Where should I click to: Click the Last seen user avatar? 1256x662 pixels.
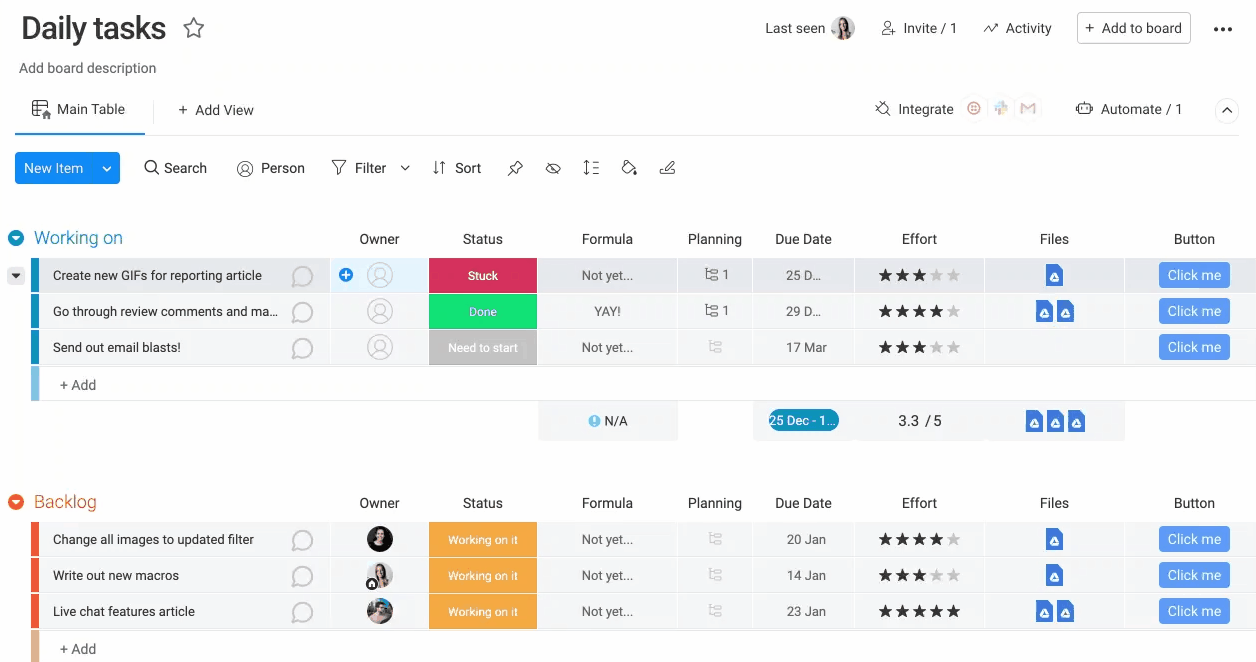(x=843, y=28)
